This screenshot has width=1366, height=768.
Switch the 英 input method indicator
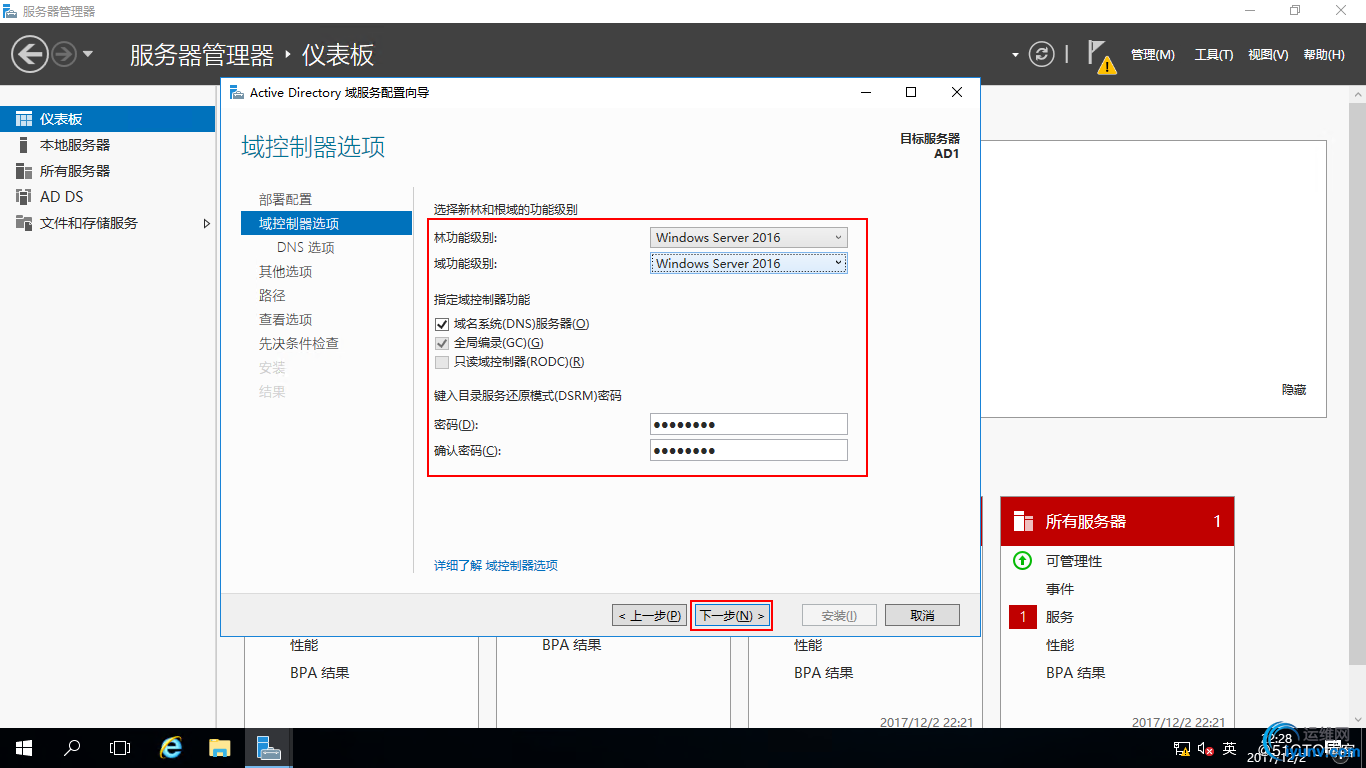(1230, 748)
